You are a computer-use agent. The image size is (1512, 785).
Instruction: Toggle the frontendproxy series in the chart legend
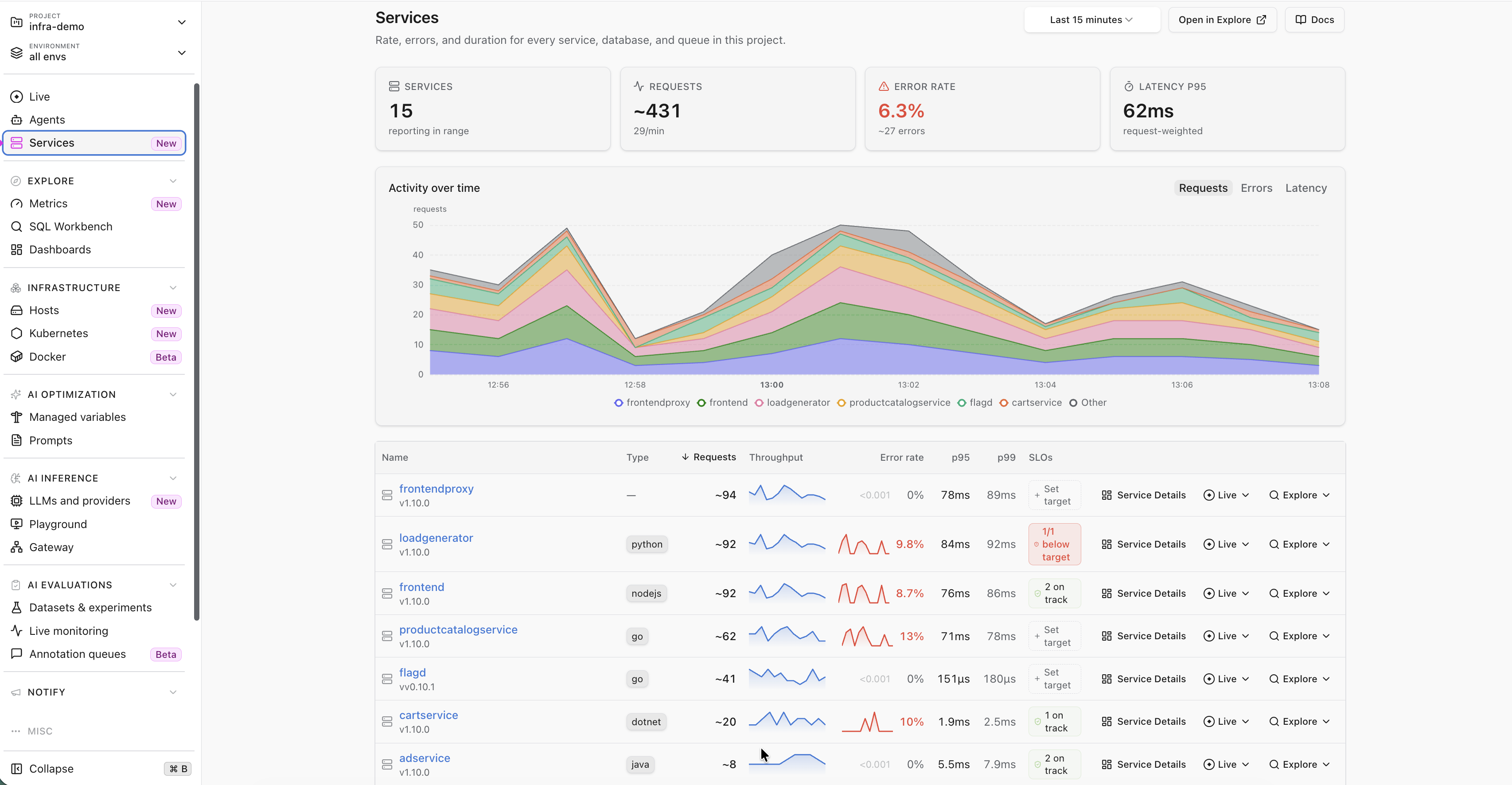click(651, 403)
